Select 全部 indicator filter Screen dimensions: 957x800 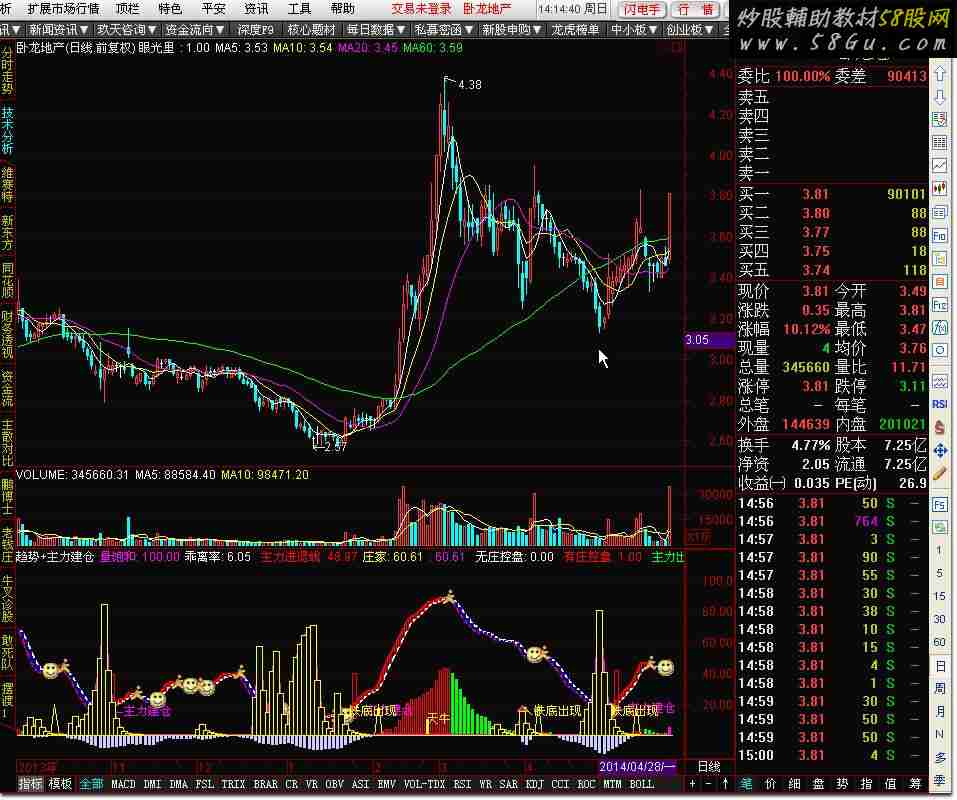pyautogui.click(x=92, y=784)
